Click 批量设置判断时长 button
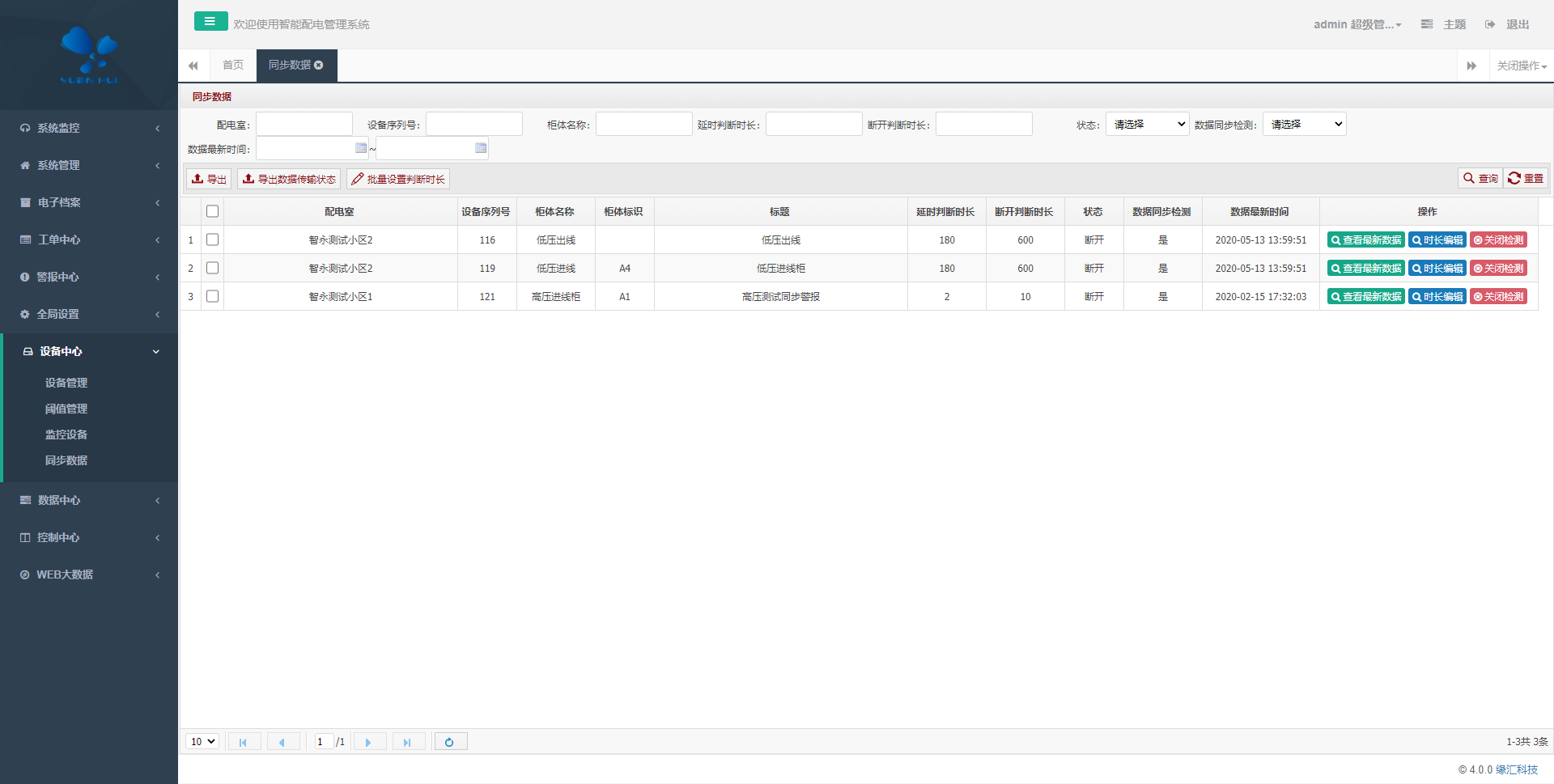 tap(398, 180)
